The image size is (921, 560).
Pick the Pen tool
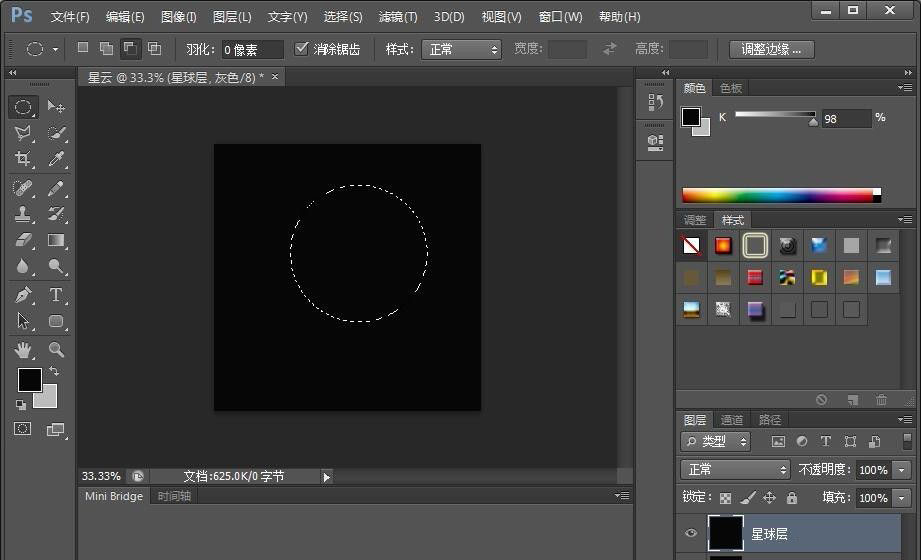click(x=23, y=294)
